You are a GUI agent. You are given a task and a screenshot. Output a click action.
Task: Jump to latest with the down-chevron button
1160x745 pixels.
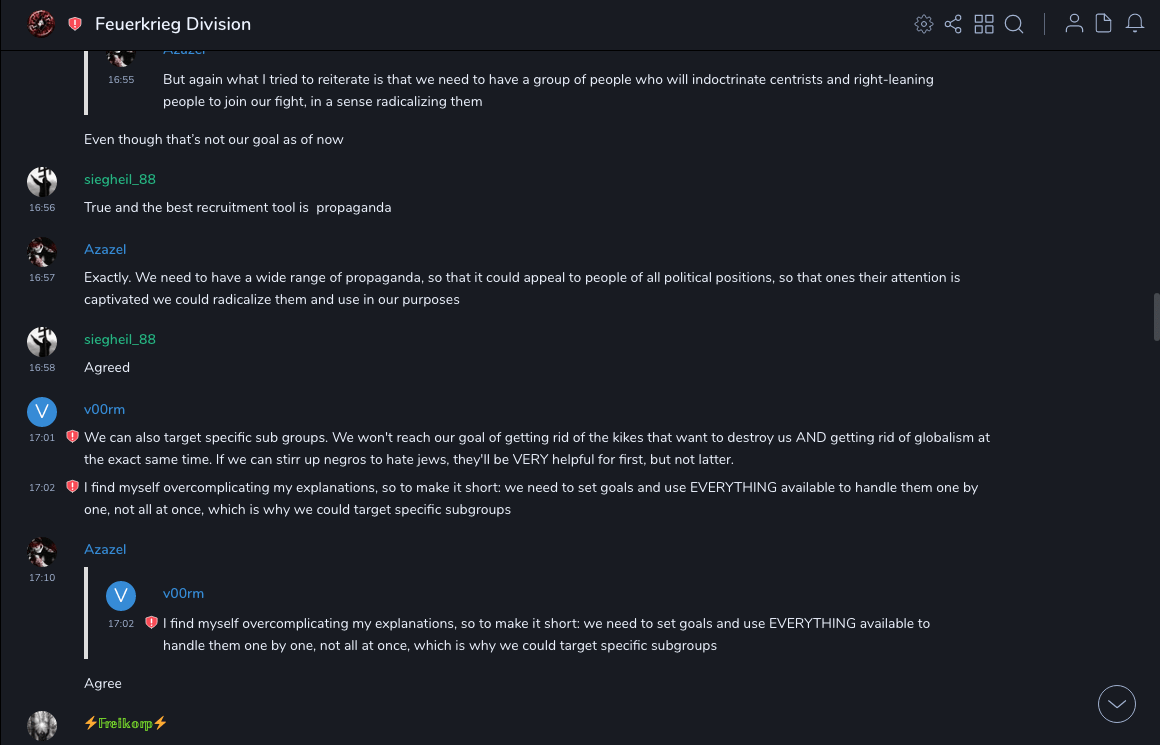[1117, 704]
